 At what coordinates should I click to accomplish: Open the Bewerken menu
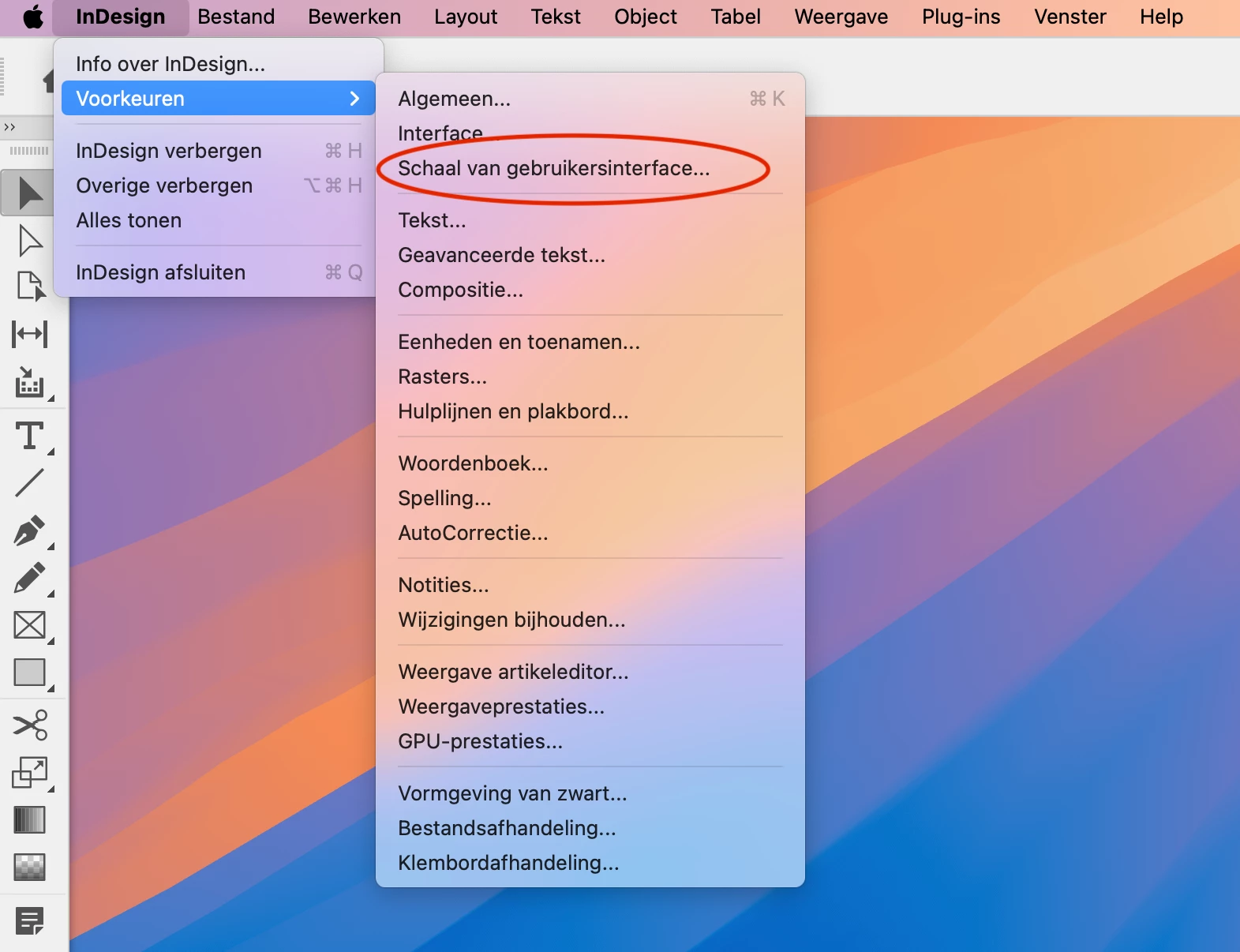point(354,17)
